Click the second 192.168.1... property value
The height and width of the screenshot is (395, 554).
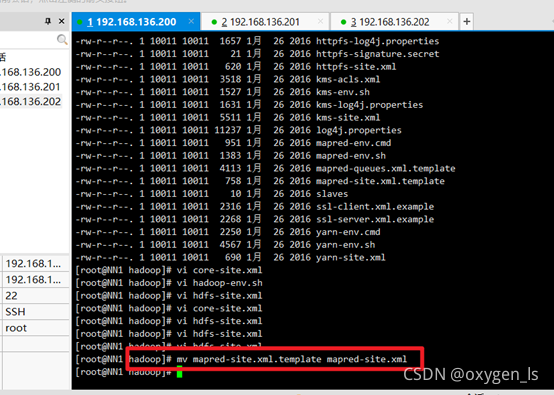click(36, 280)
